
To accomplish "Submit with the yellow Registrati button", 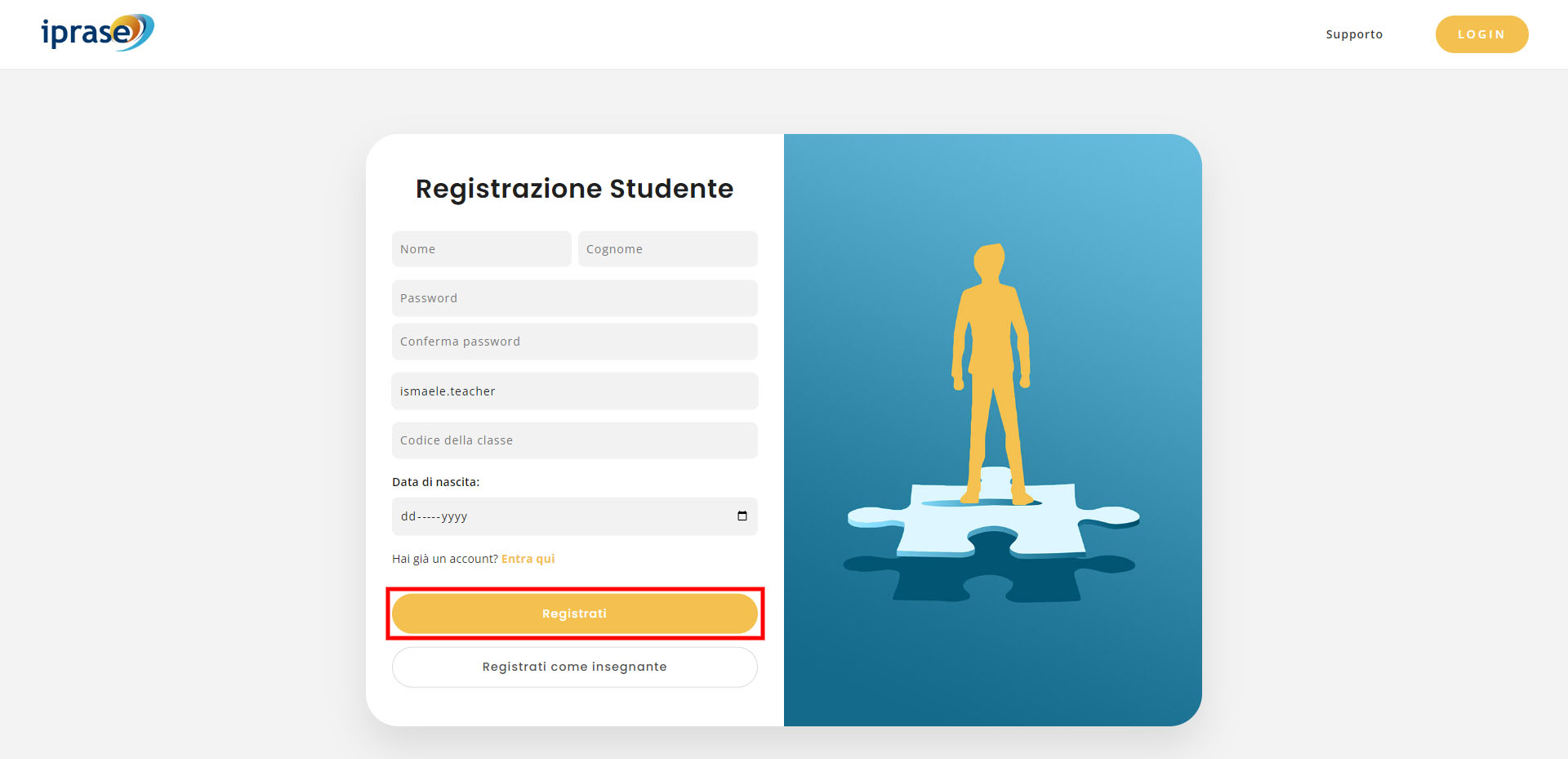I will pyautogui.click(x=574, y=614).
